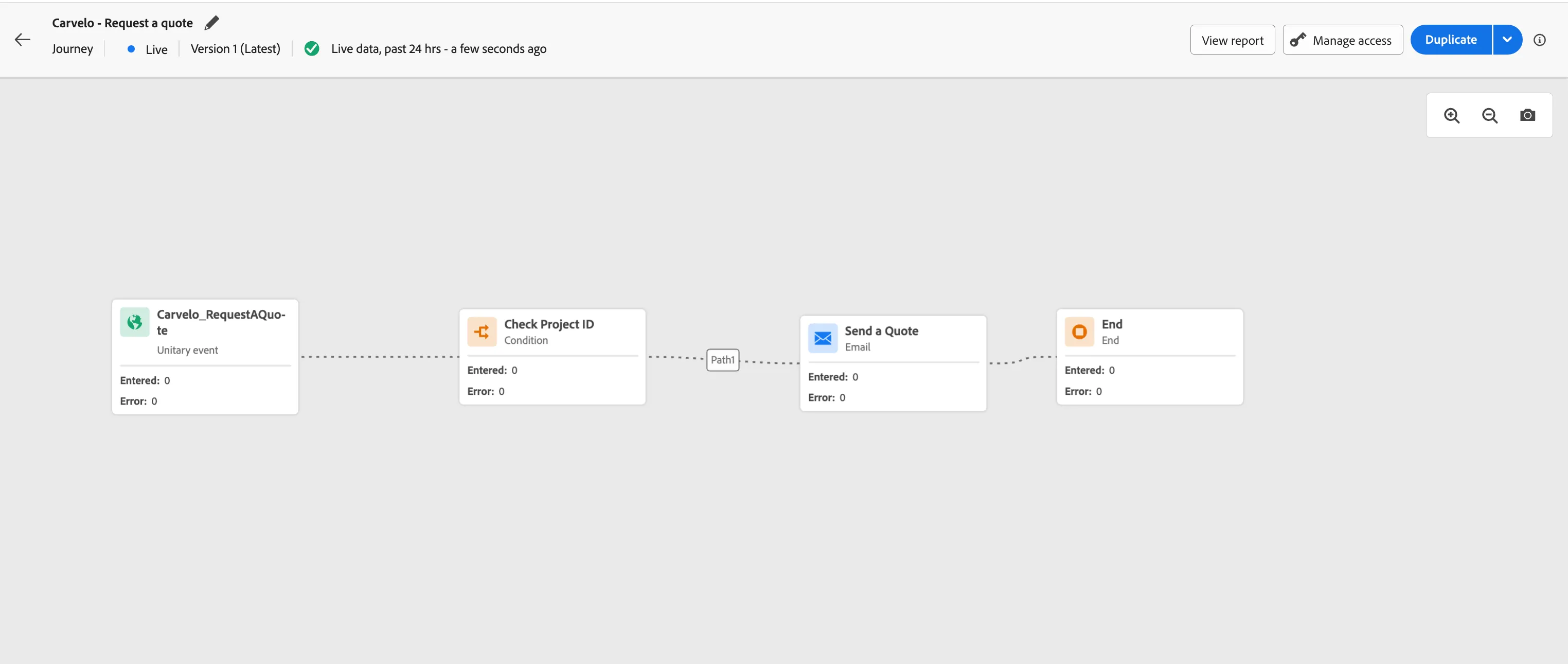Screen dimensions: 1568x664
Task: Edit journey name with pencil icon
Action: pyautogui.click(x=211, y=23)
